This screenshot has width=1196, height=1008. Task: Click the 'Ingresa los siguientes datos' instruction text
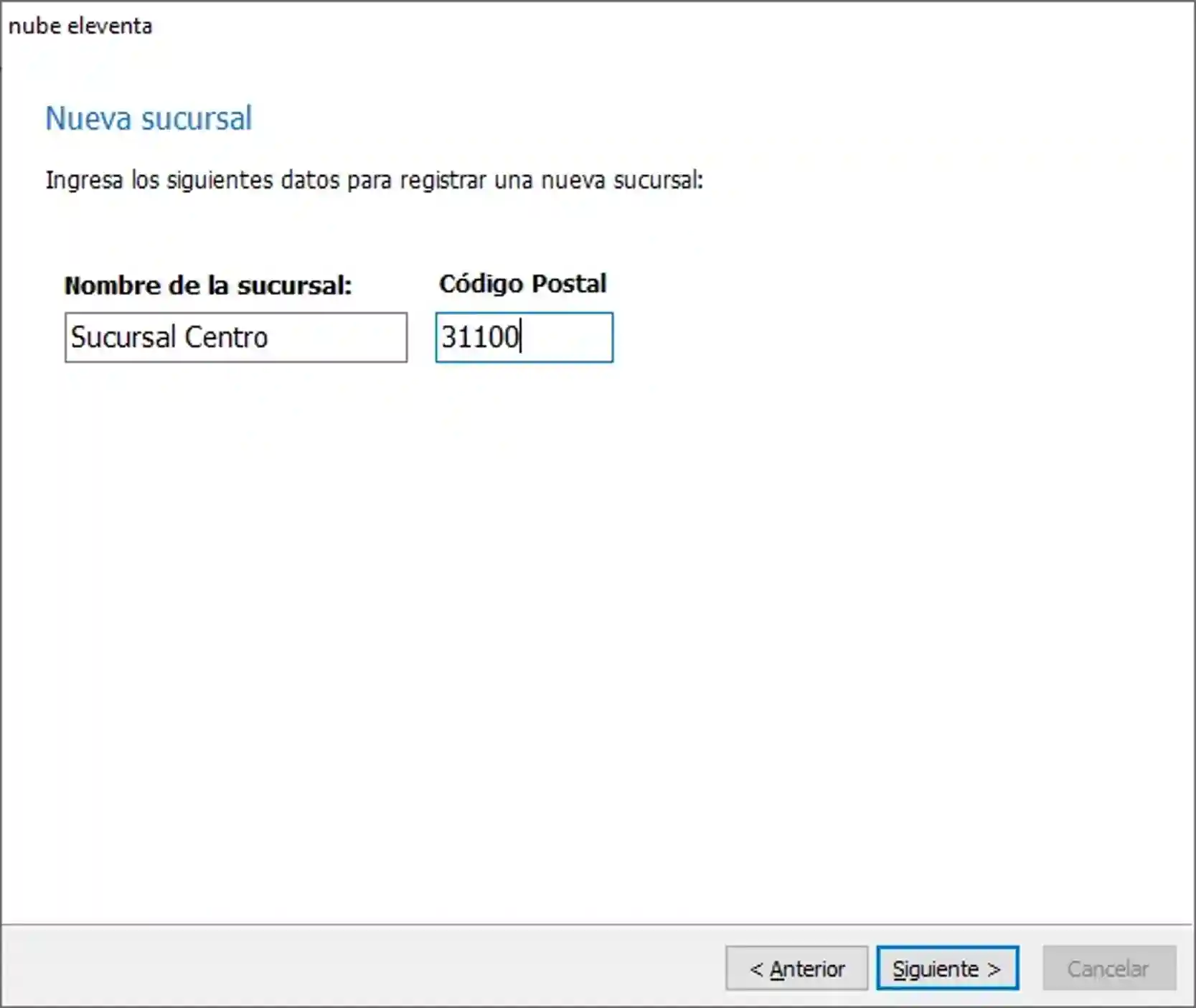tap(374, 180)
